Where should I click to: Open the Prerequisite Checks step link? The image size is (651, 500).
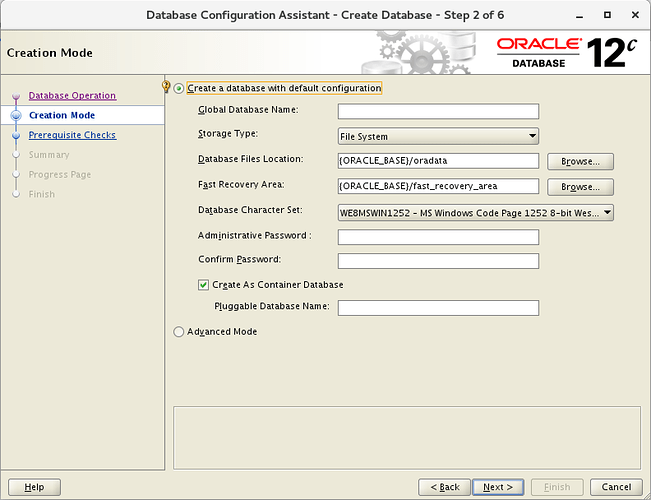(x=72, y=135)
